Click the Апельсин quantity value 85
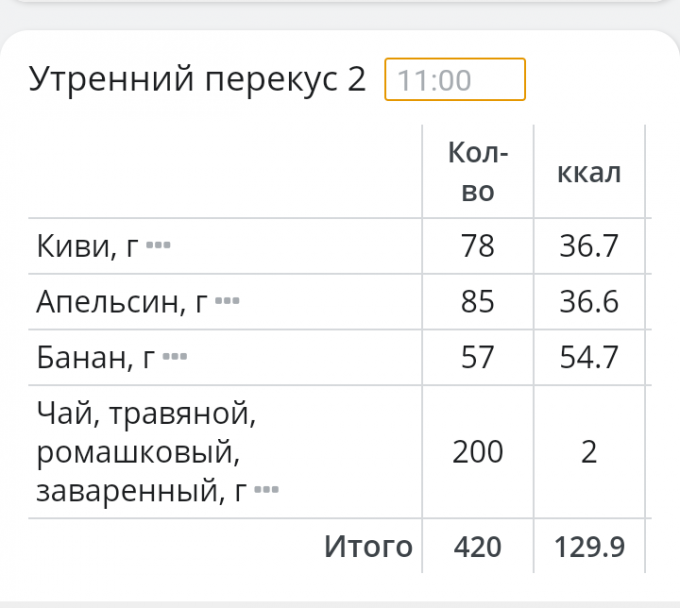 (x=478, y=302)
